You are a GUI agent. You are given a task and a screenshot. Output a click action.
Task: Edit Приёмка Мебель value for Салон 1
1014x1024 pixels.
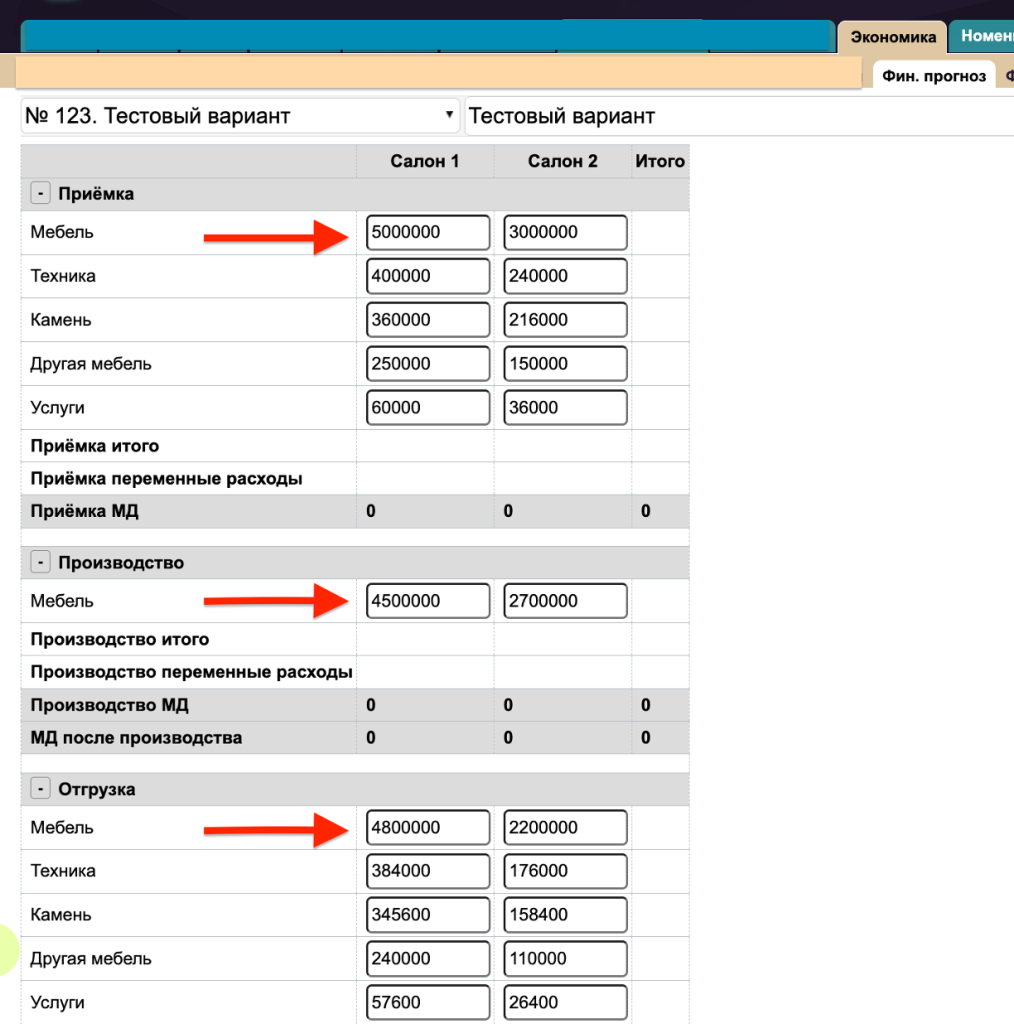click(428, 232)
